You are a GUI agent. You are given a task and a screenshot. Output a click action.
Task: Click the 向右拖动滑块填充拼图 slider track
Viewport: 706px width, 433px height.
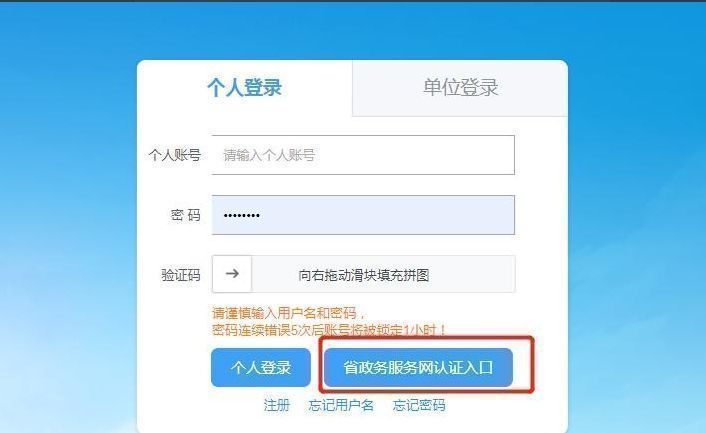(x=383, y=274)
